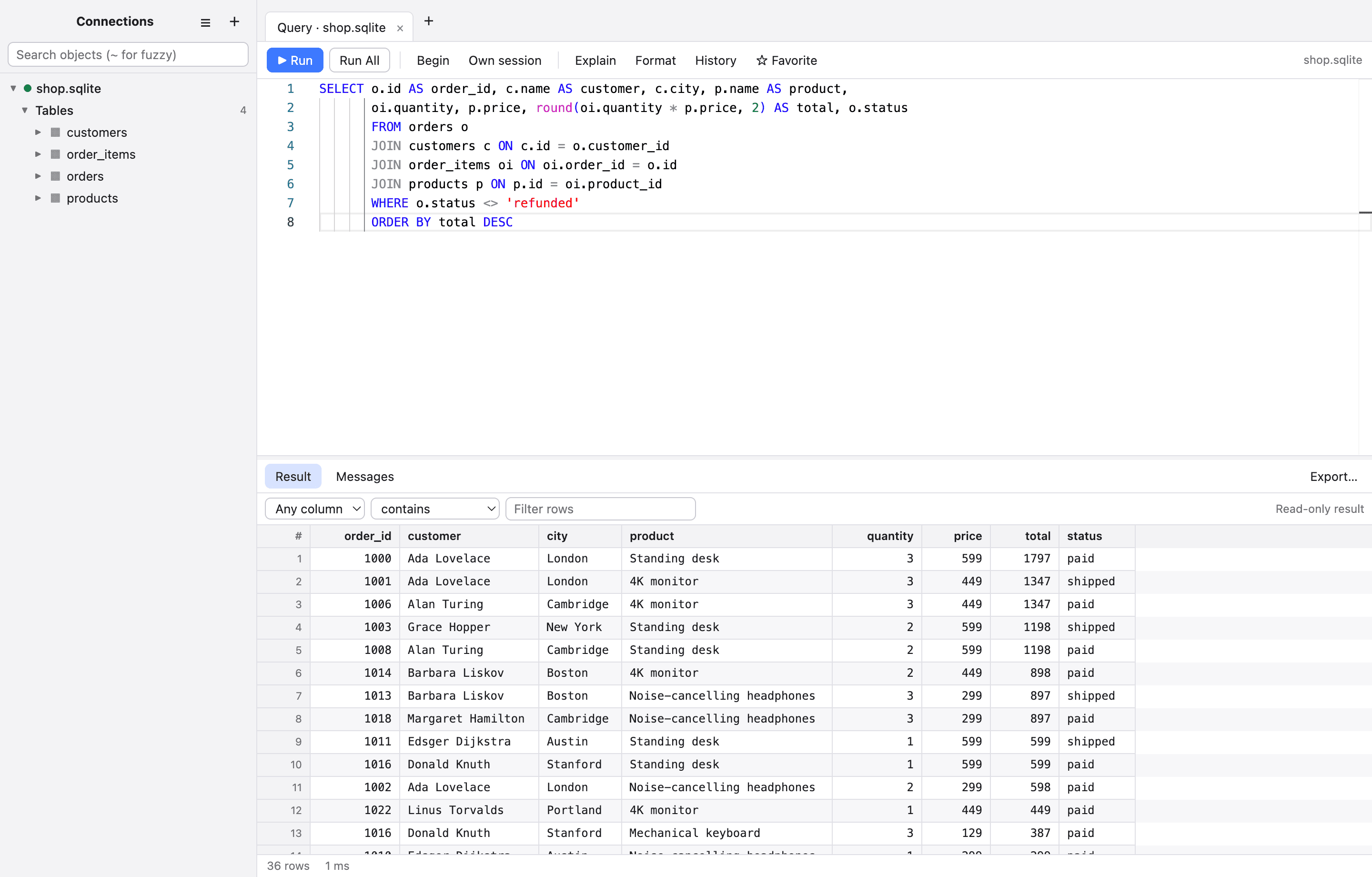Expand the order_items table node
Image resolution: width=1372 pixels, height=877 pixels.
38,154
